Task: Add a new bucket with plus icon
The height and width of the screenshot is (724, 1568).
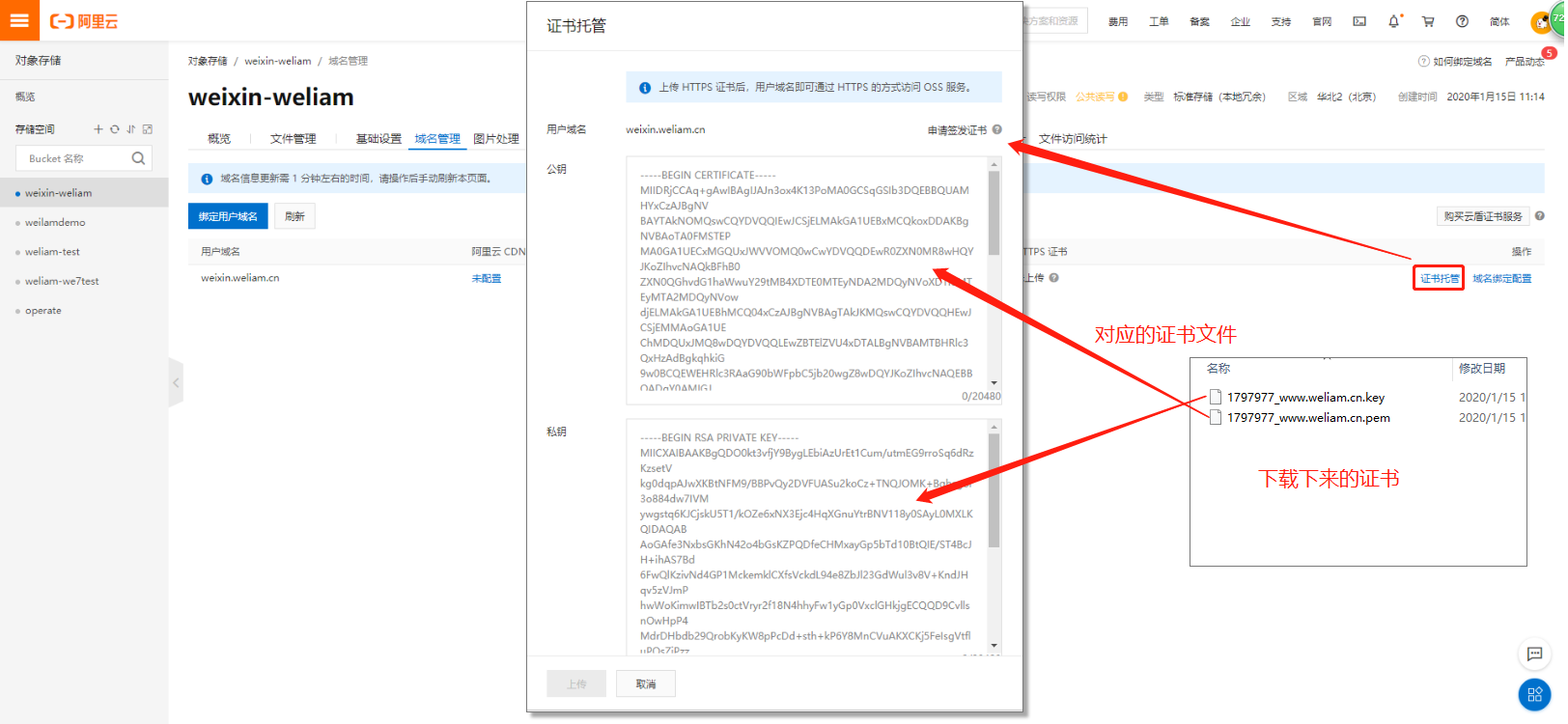Action: (x=98, y=129)
